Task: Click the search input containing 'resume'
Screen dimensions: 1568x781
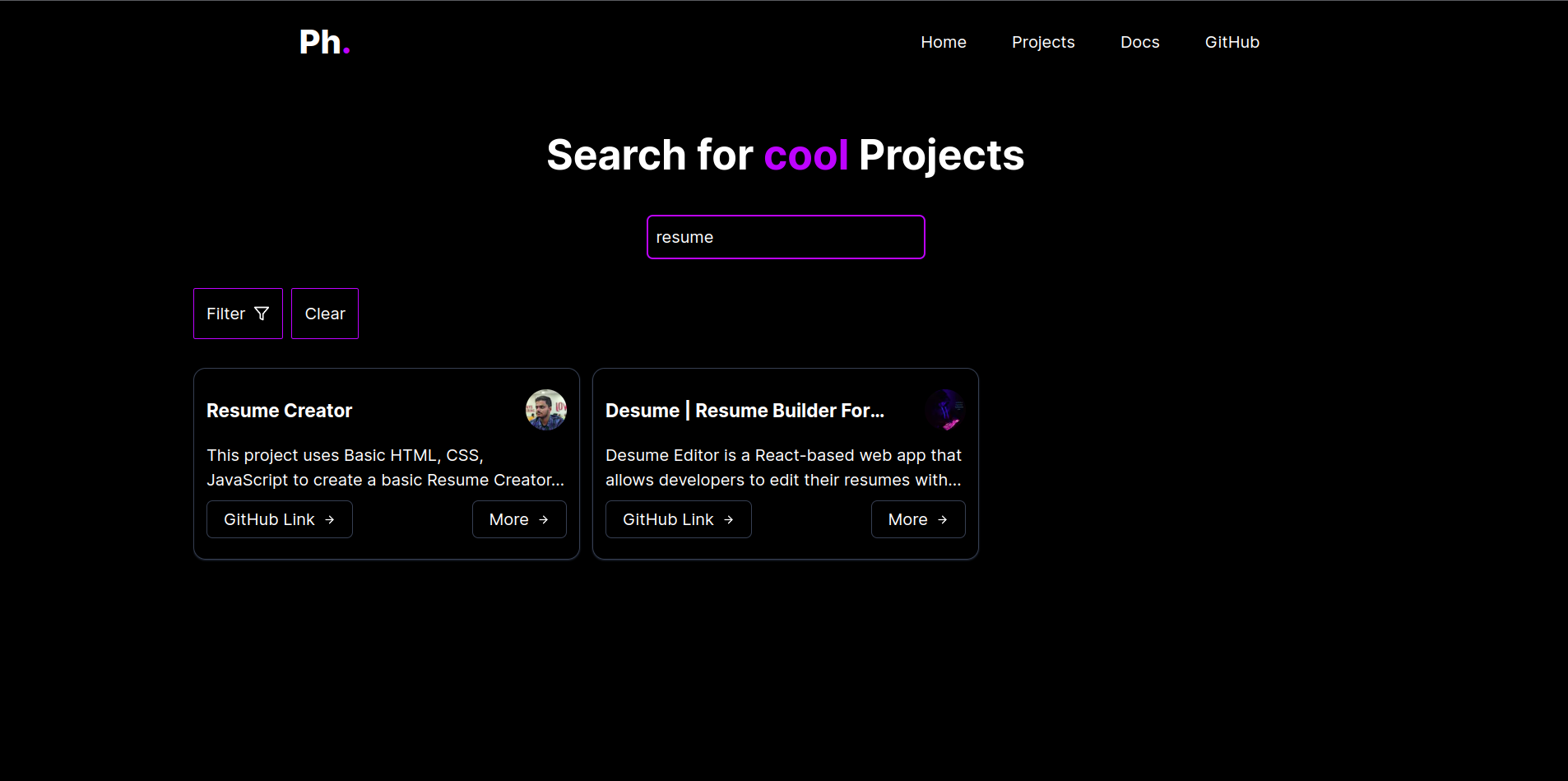Action: click(x=785, y=237)
